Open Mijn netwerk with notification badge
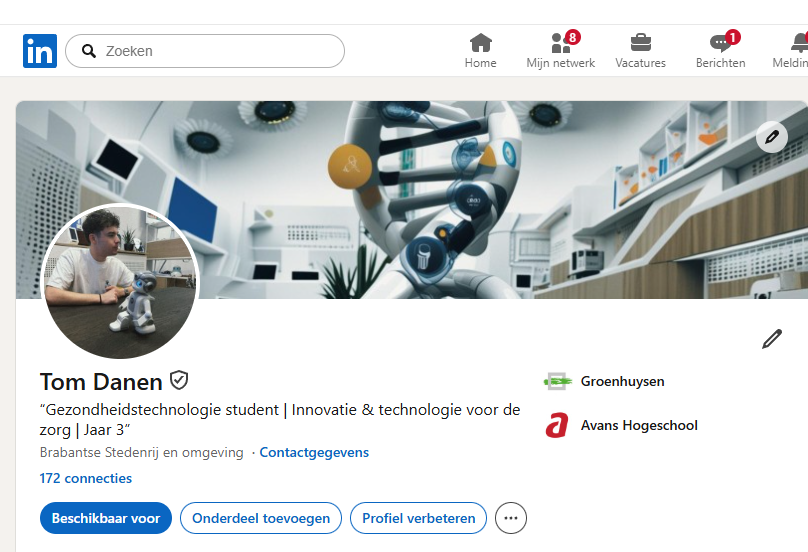Screen dimensions: 808x552 (561, 43)
